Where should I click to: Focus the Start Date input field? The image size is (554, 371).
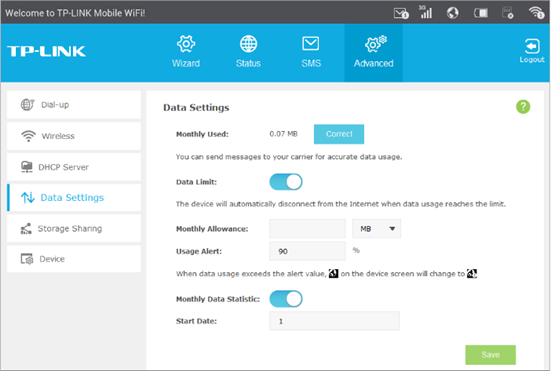pyautogui.click(x=334, y=321)
